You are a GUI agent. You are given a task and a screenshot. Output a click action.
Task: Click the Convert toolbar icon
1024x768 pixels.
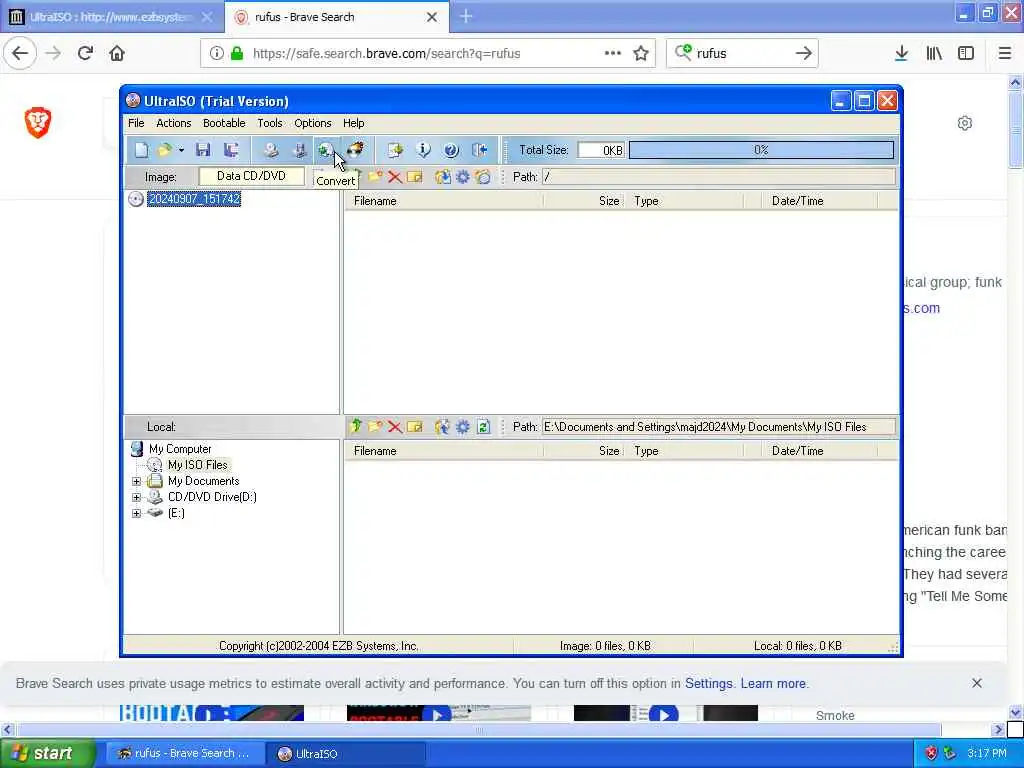325,150
